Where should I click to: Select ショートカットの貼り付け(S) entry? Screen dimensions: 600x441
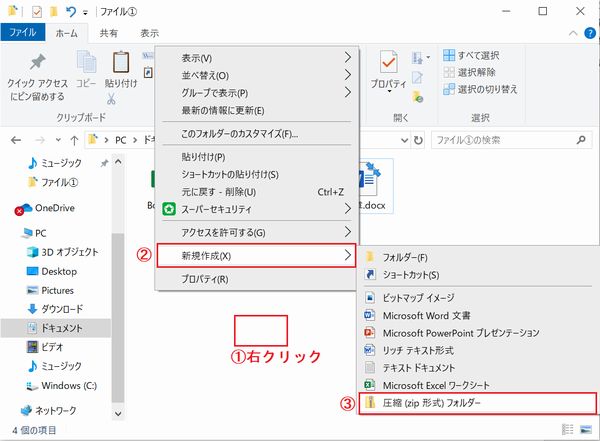pos(256,175)
